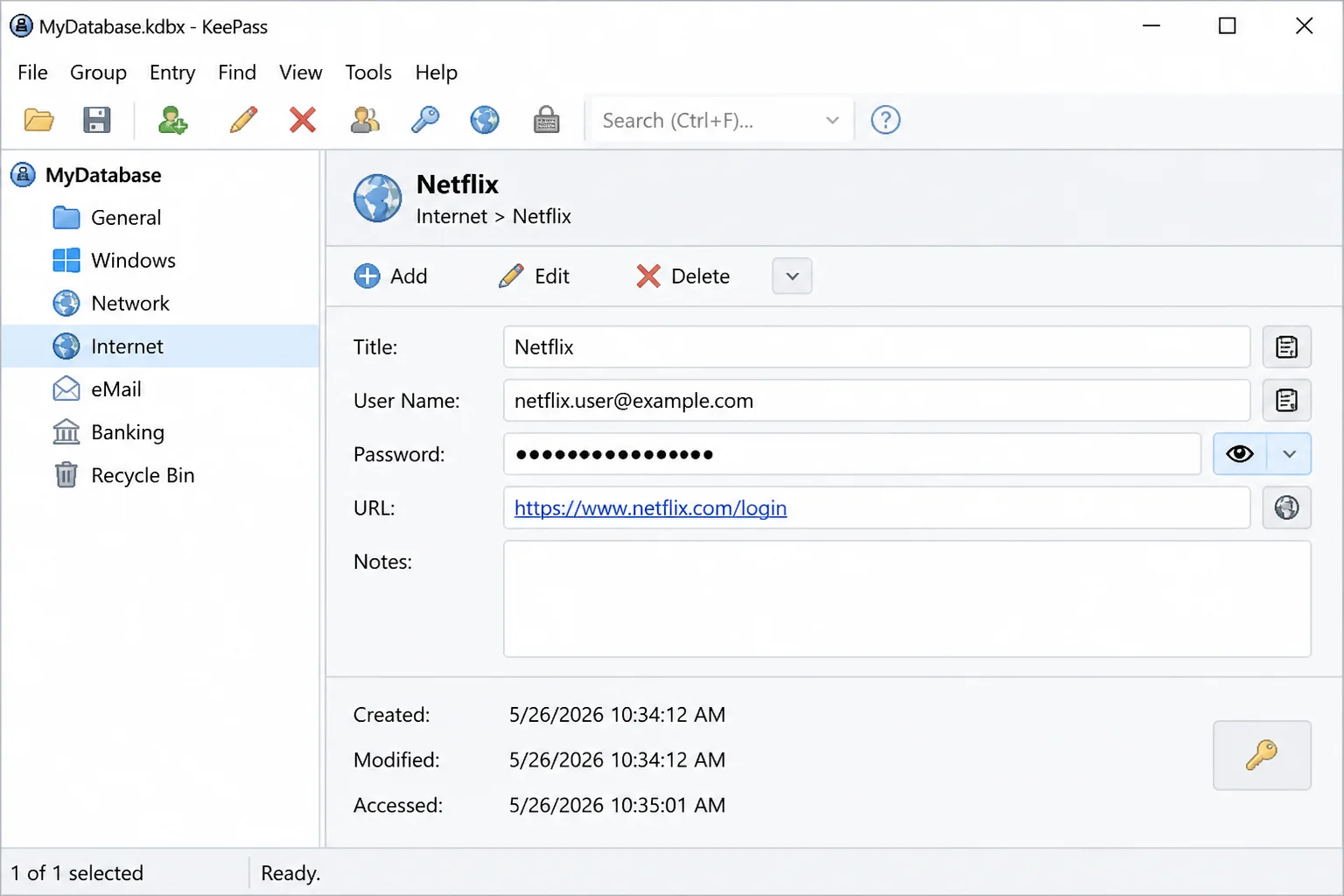The image size is (1344, 896).
Task: Click into the masked Password field
Action: coord(852,454)
